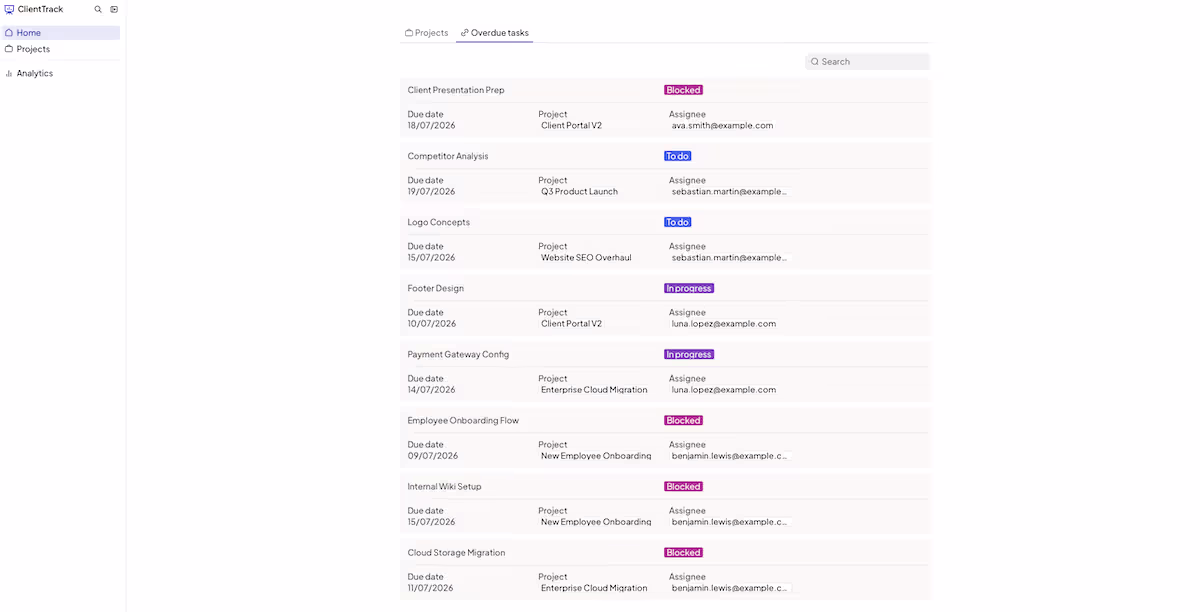Open Analytics in the sidebar
1200x612 pixels.
point(60,73)
